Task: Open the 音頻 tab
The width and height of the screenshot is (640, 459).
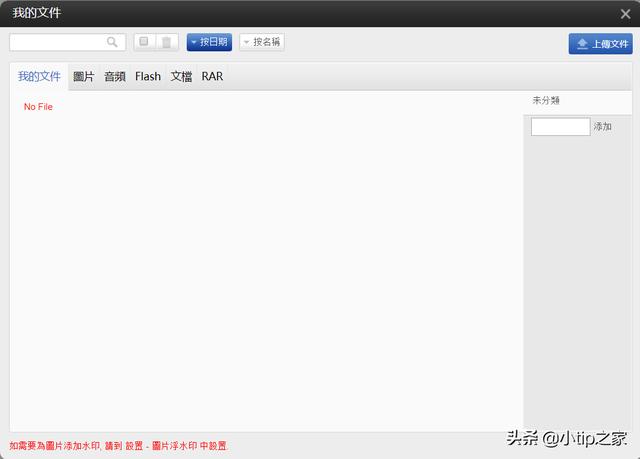Action: [x=115, y=76]
